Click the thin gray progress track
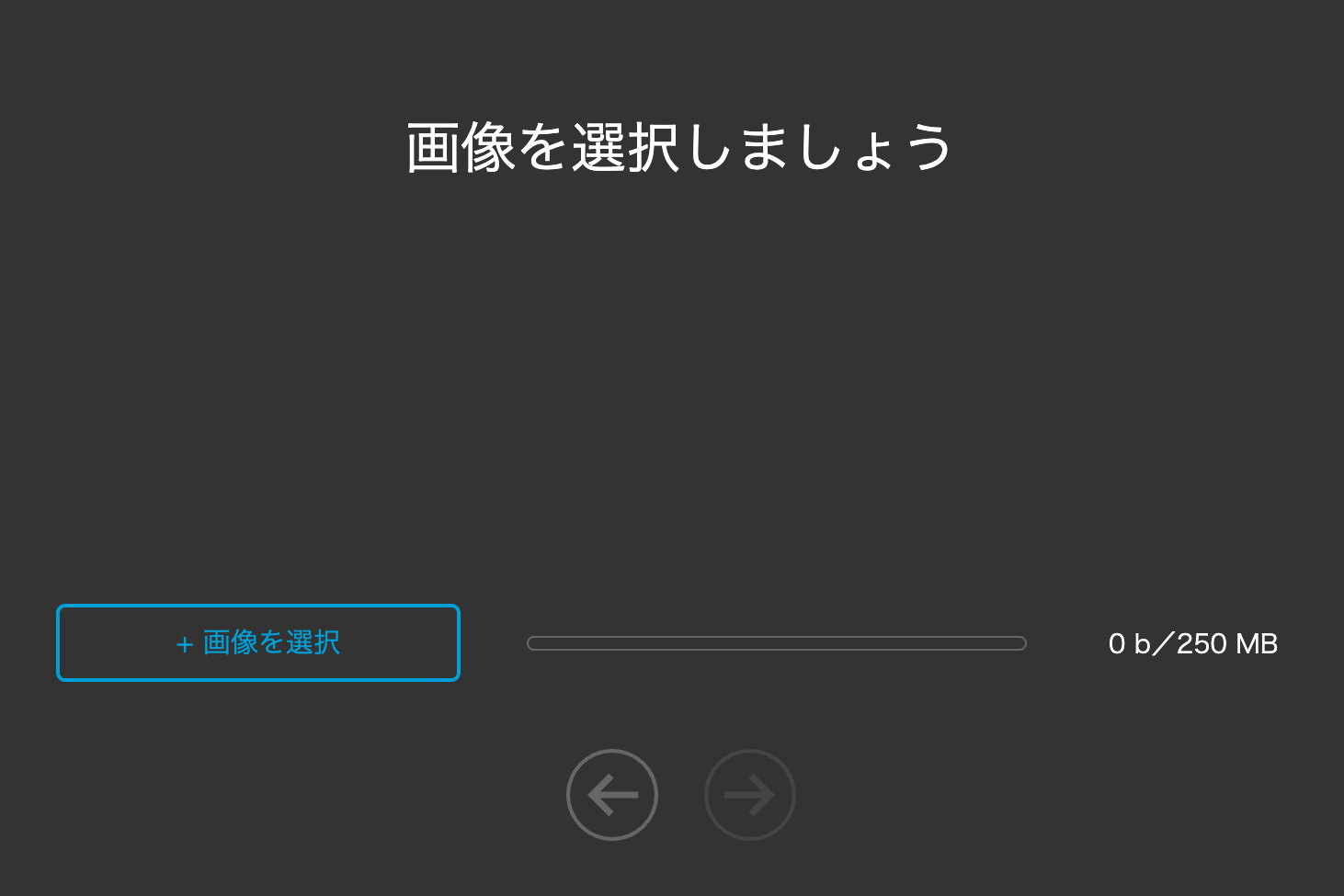1344x896 pixels. point(777,643)
